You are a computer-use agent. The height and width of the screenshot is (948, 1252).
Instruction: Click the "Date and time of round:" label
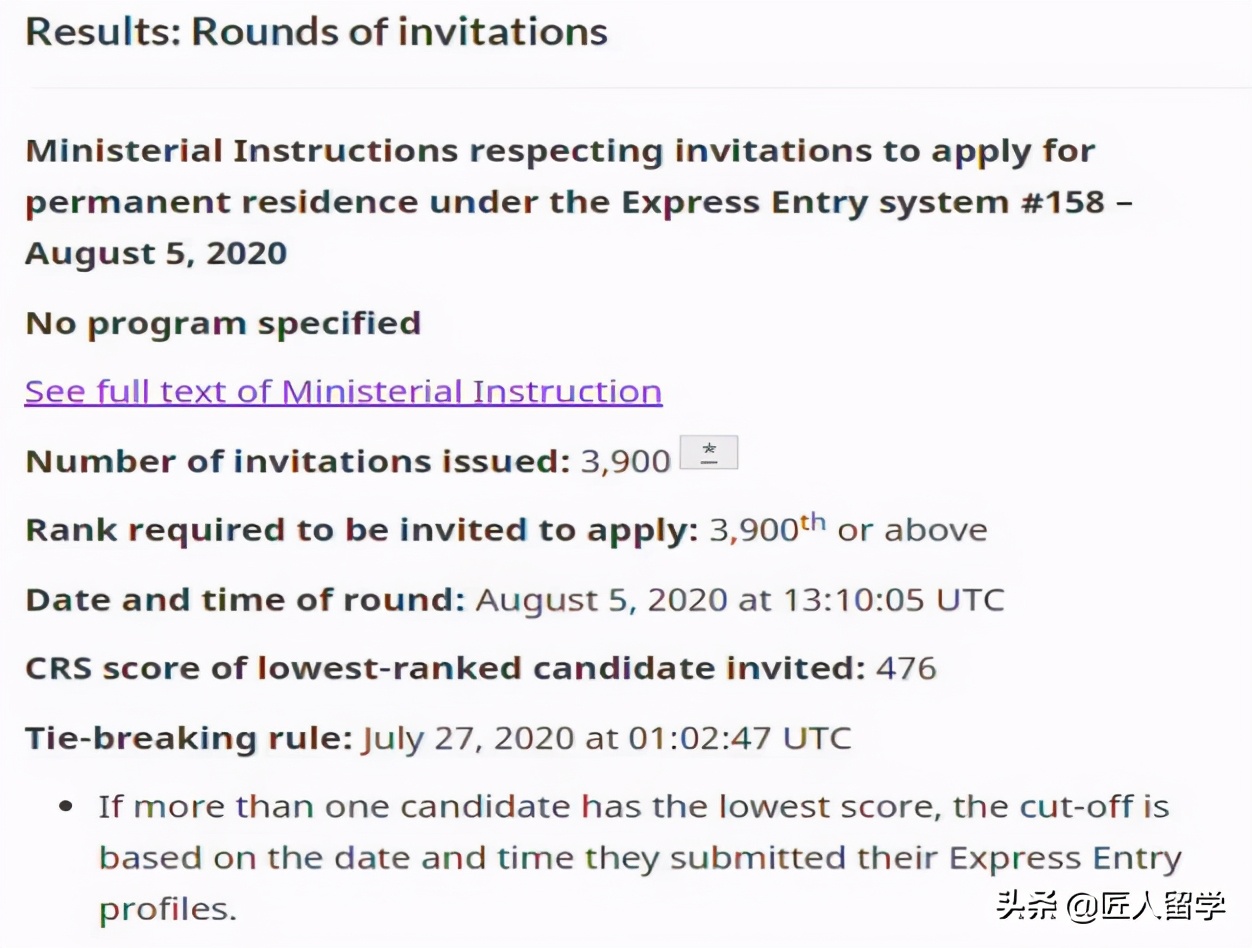coord(245,600)
